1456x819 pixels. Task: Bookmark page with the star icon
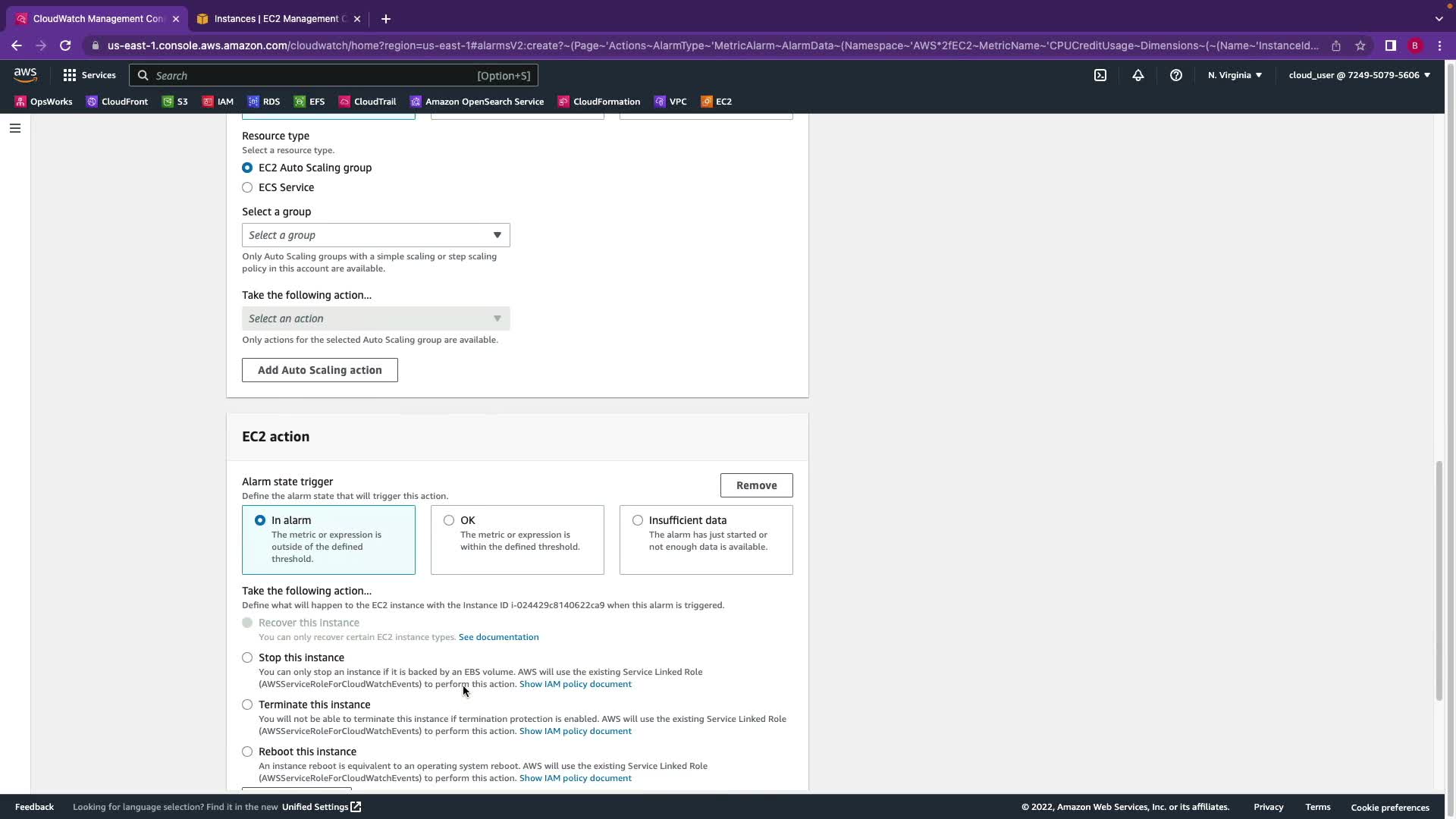click(x=1360, y=45)
